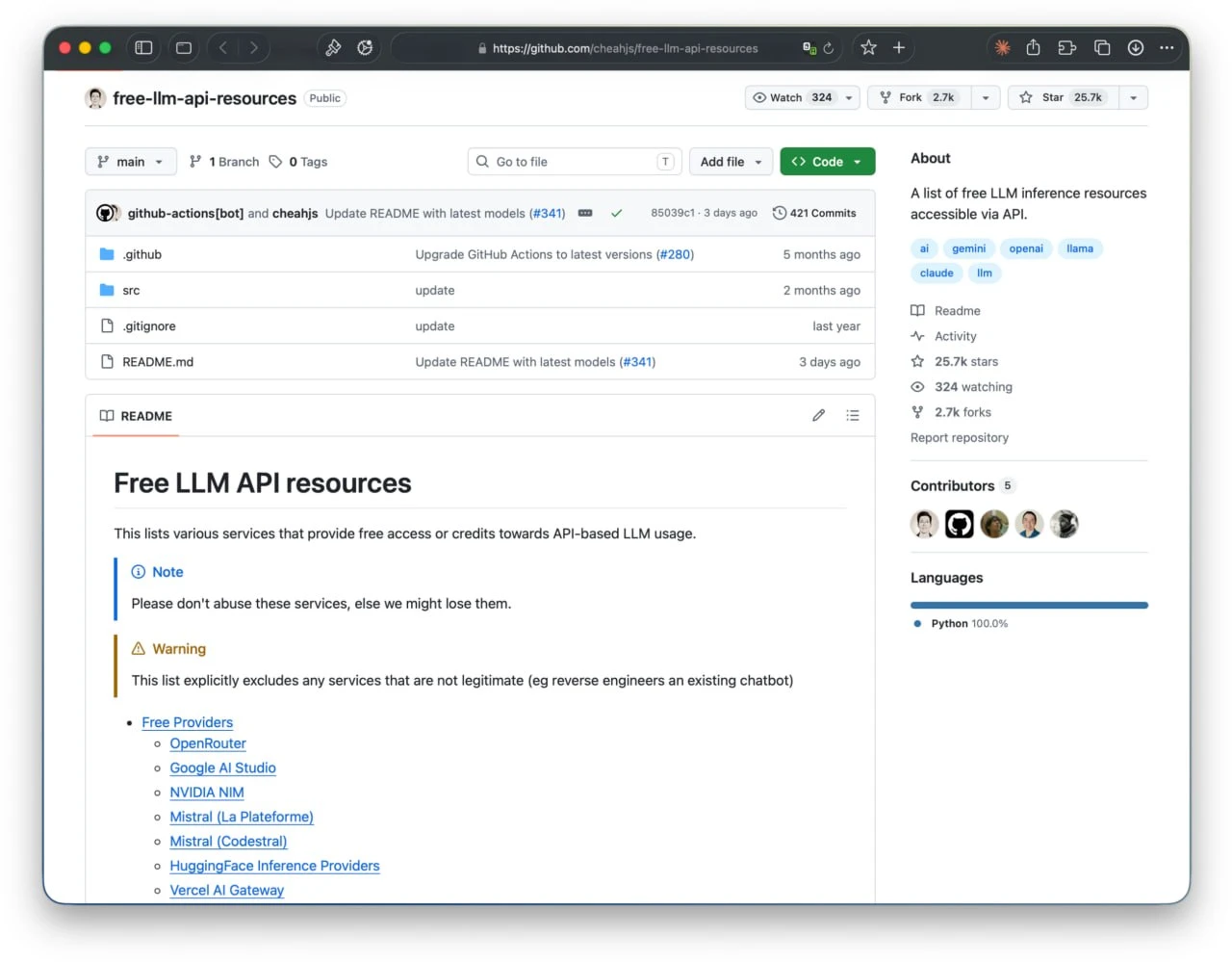Click the pen extension icon in toolbar
Screen dimensions: 1232x962
pos(333,47)
